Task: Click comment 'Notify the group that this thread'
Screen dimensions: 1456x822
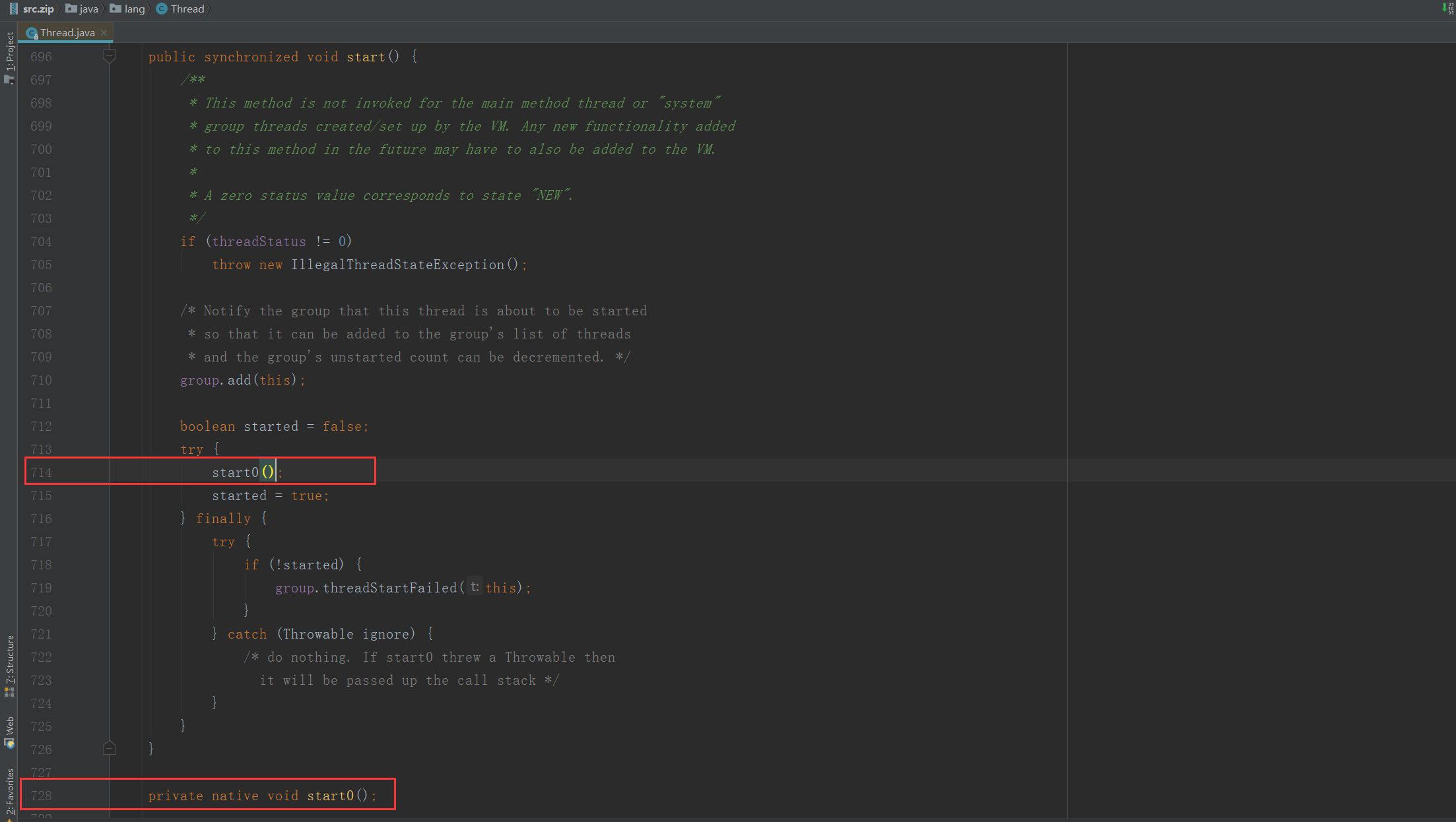Action: pyautogui.click(x=335, y=311)
